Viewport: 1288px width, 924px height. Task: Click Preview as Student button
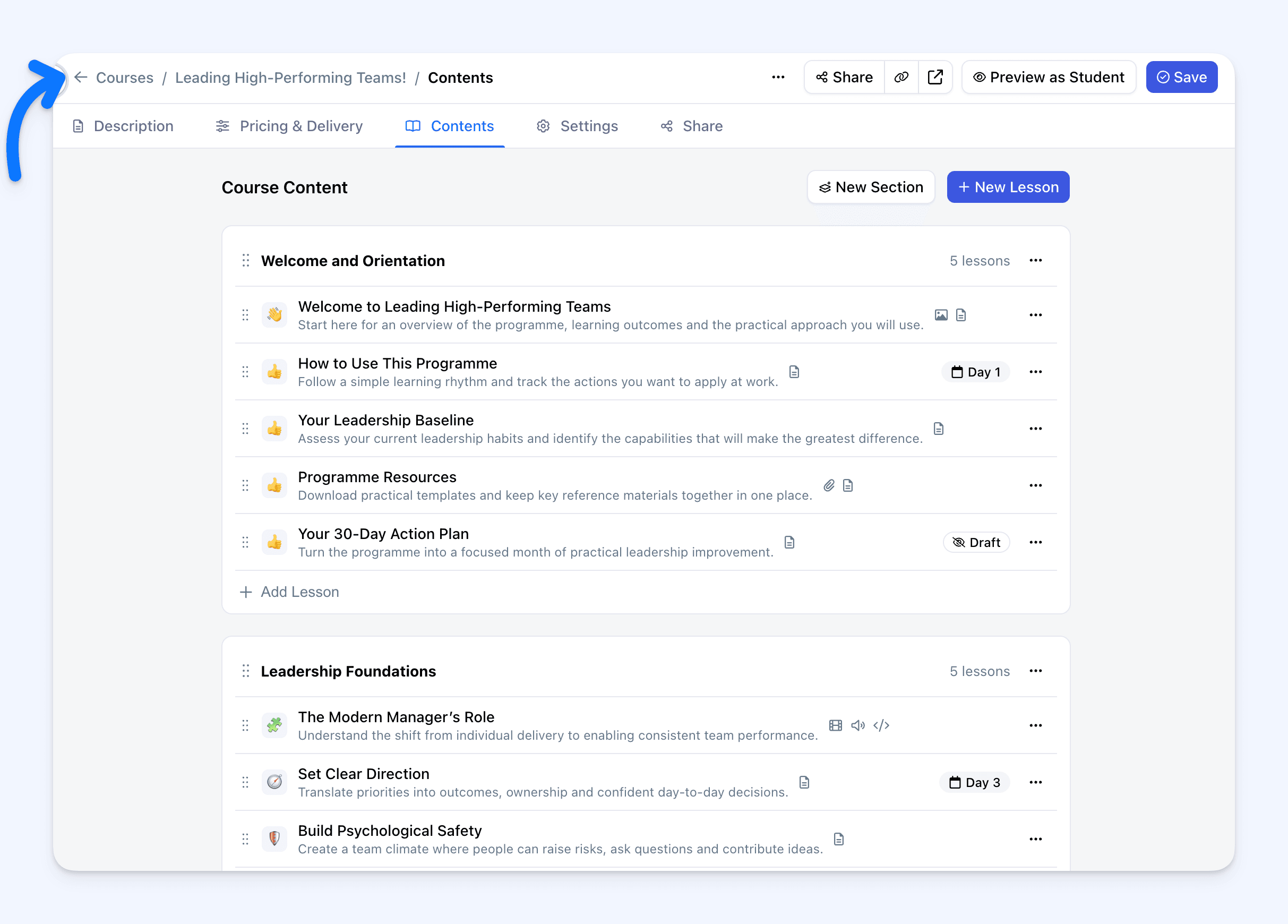point(1049,77)
